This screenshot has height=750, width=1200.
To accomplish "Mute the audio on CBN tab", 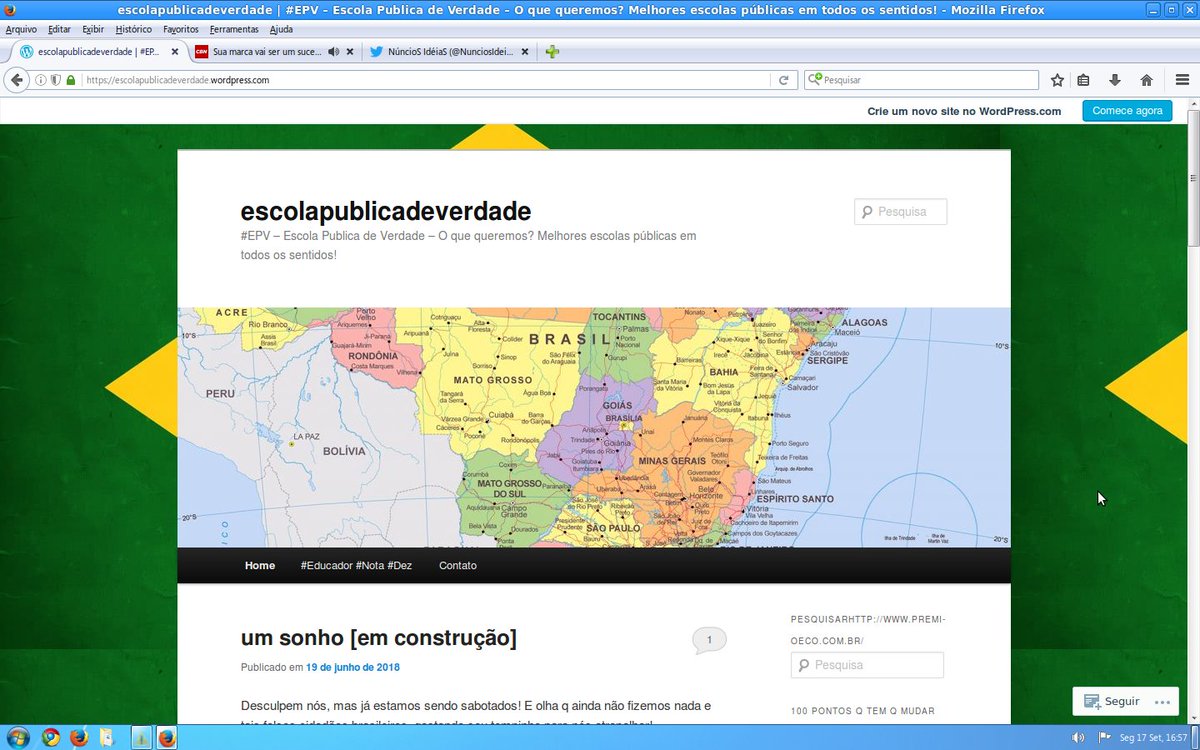I will click(333, 52).
